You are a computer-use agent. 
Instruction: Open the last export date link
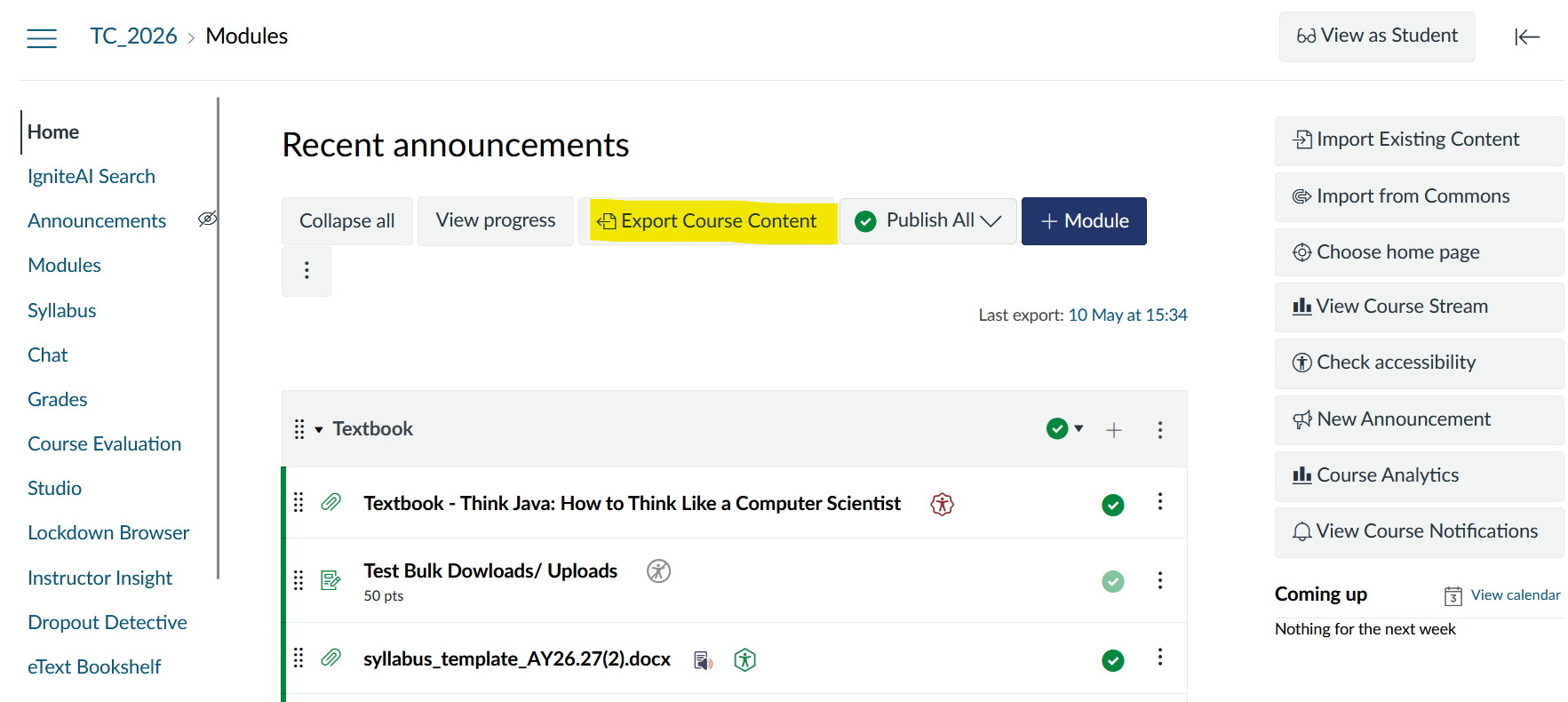point(1127,315)
